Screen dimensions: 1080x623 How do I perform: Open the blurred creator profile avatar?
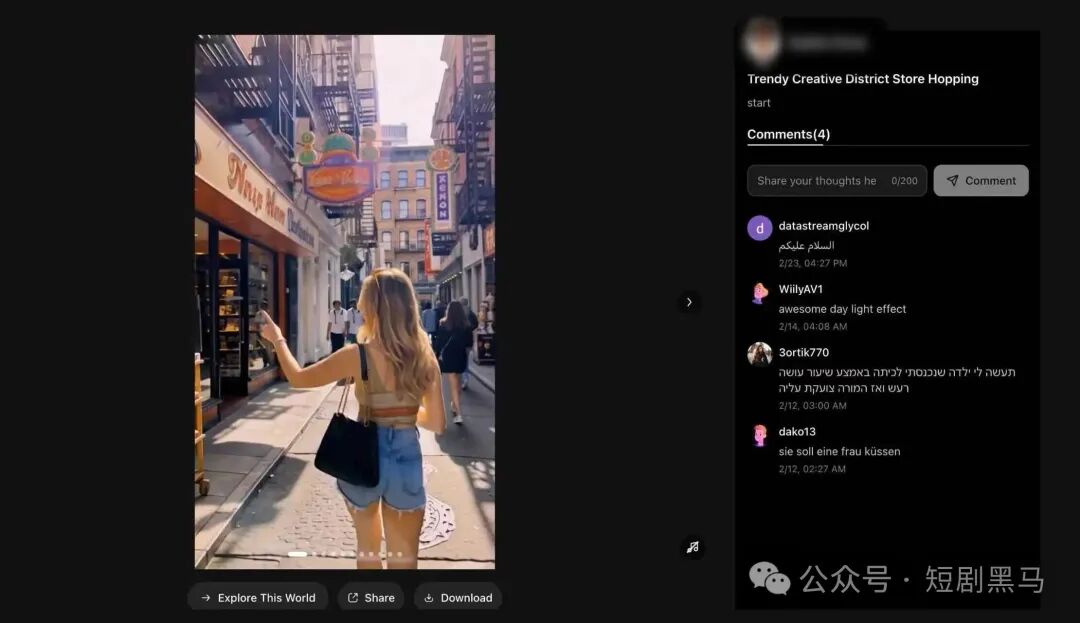762,42
